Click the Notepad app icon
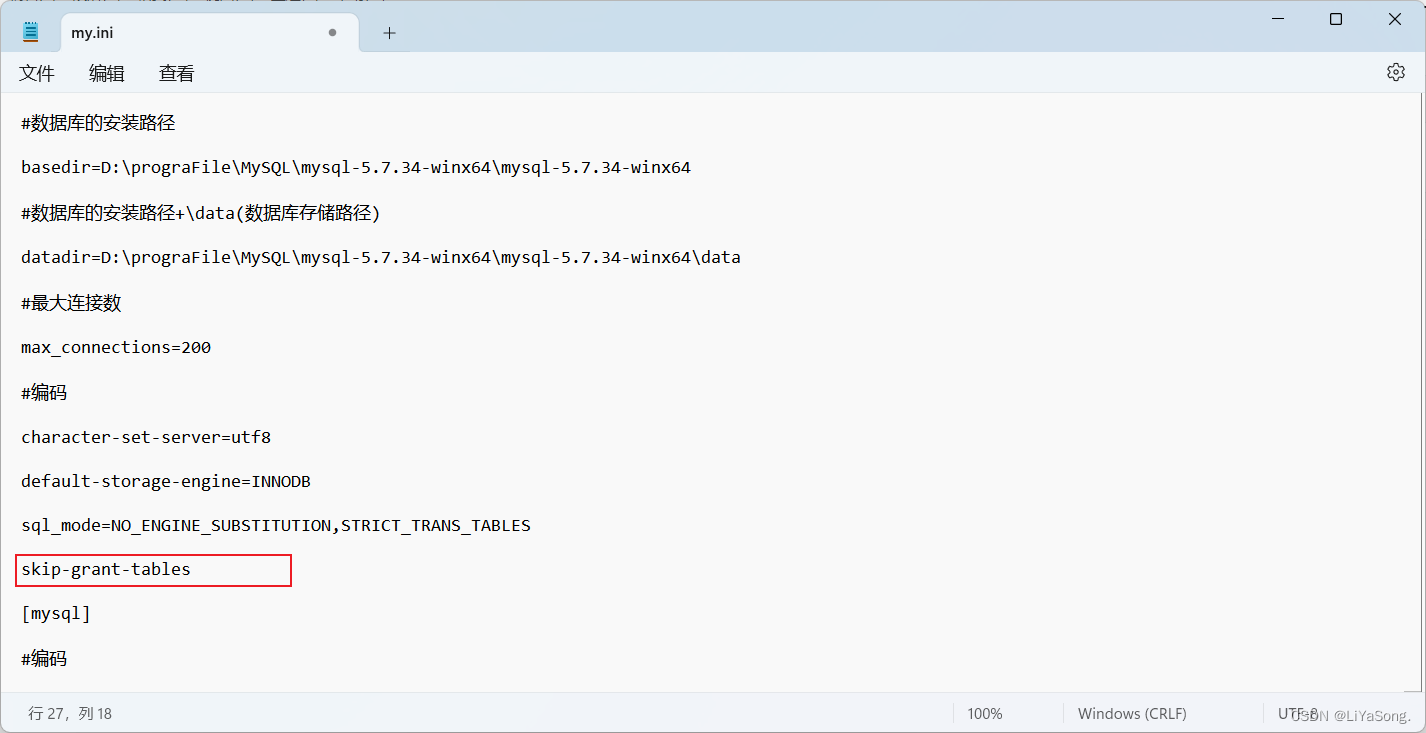The height and width of the screenshot is (733, 1426). pyautogui.click(x=31, y=32)
